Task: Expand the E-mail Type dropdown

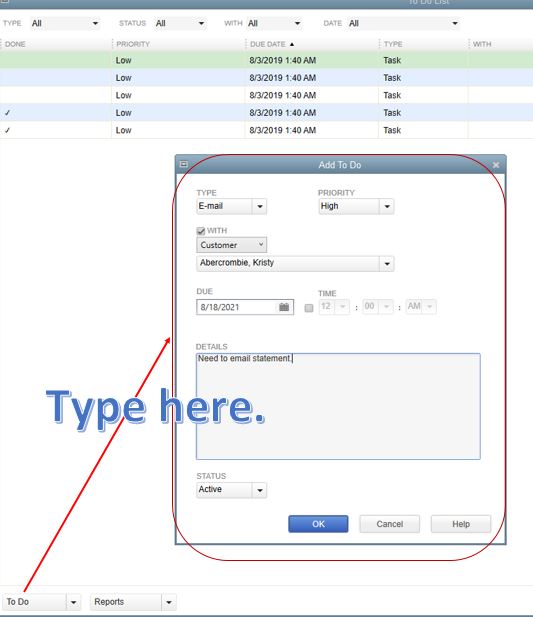Action: (260, 206)
